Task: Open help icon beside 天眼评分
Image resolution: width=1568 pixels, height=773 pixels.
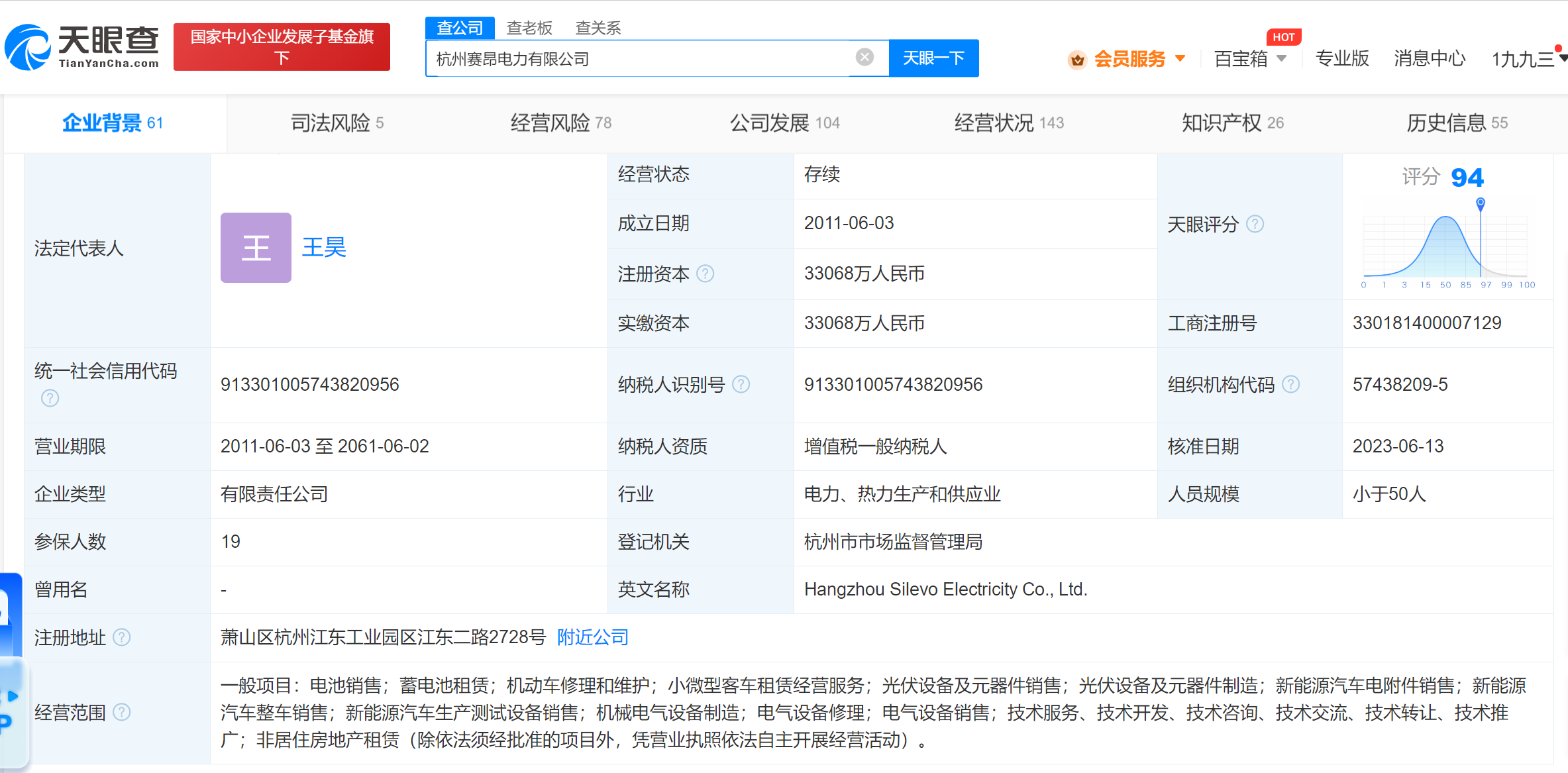Action: (x=1255, y=224)
